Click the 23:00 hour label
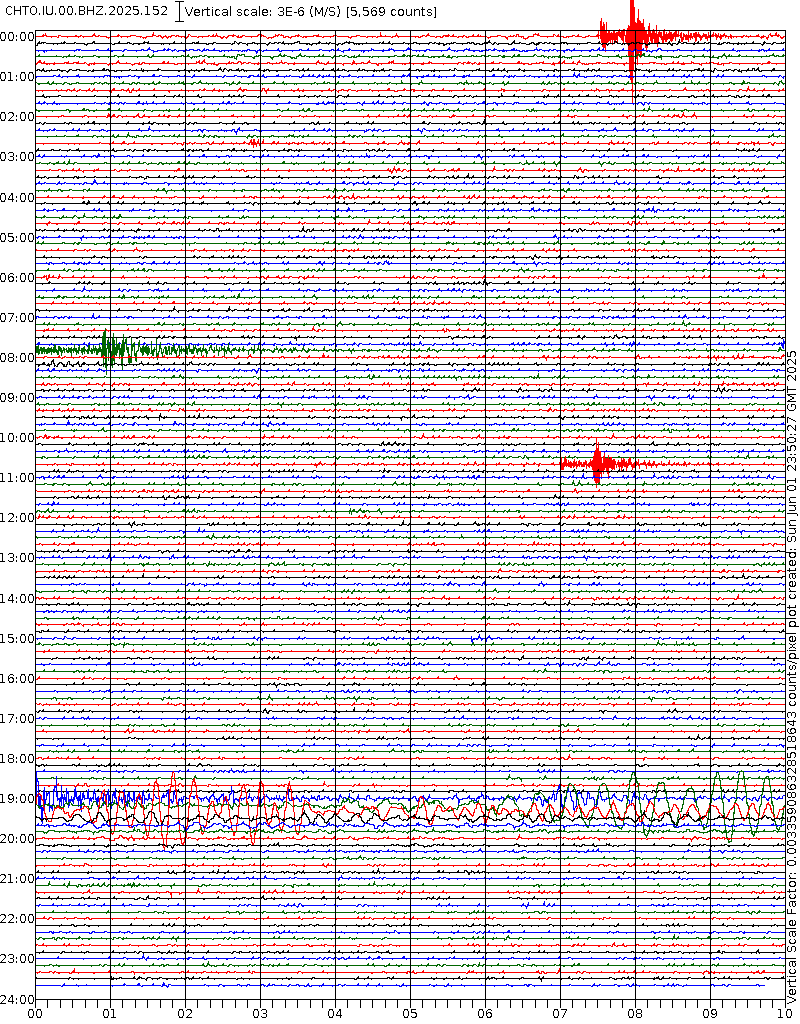Image resolution: width=800 pixels, height=1024 pixels. click(x=17, y=959)
